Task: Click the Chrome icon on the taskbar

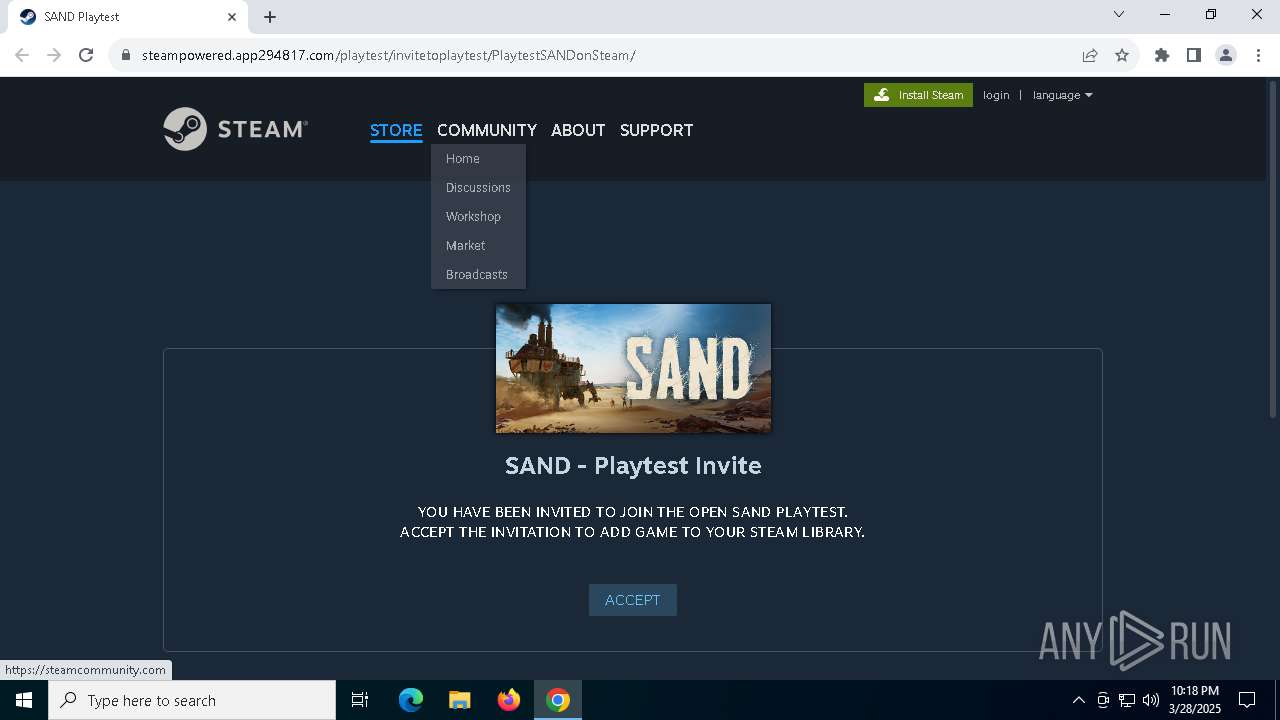Action: pos(558,700)
